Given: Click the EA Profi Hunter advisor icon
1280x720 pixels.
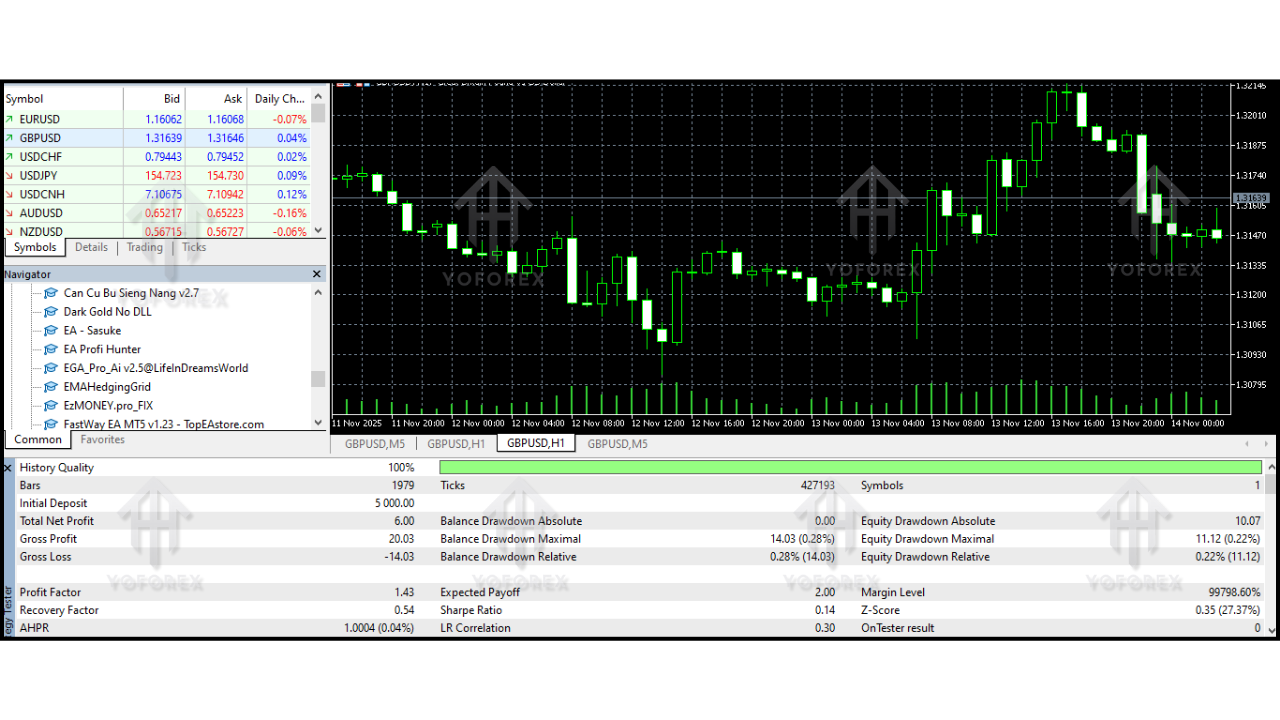Looking at the screenshot, I should click(51, 350).
